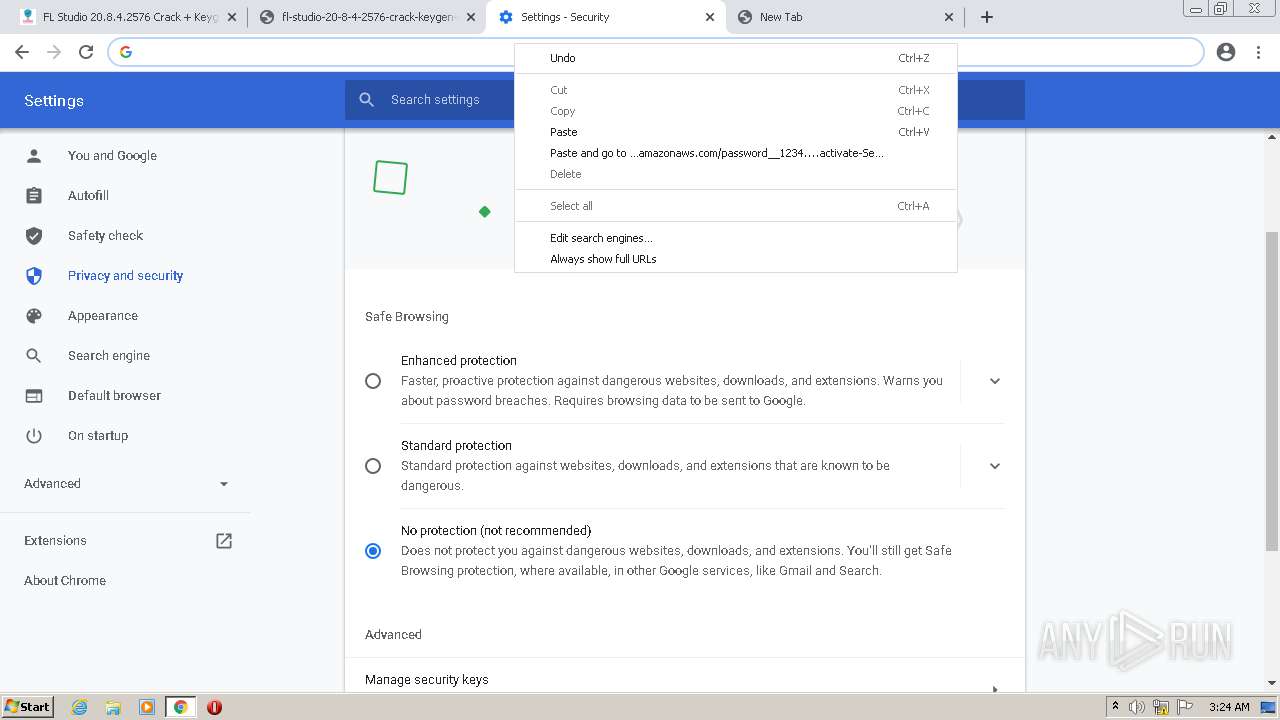
Task: Select the No protection radio button
Action: click(x=373, y=551)
